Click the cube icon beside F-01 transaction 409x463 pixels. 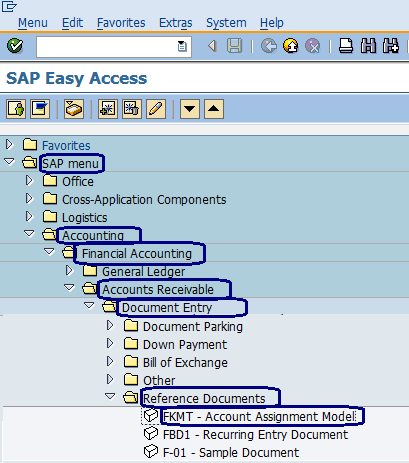[x=151, y=452]
